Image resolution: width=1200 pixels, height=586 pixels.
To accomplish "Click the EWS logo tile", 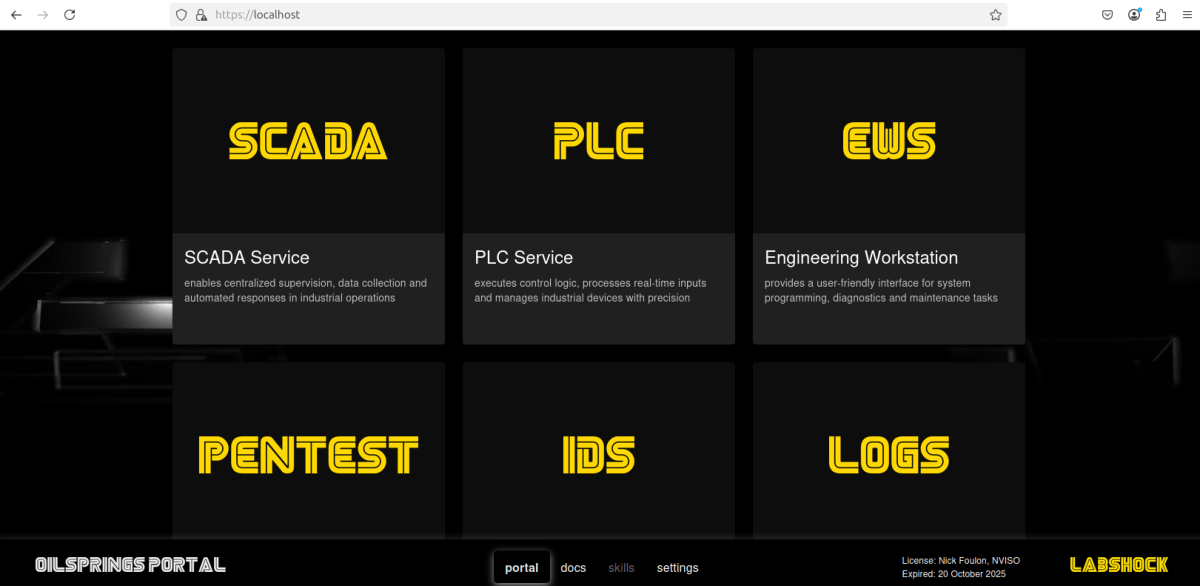I will (889, 141).
